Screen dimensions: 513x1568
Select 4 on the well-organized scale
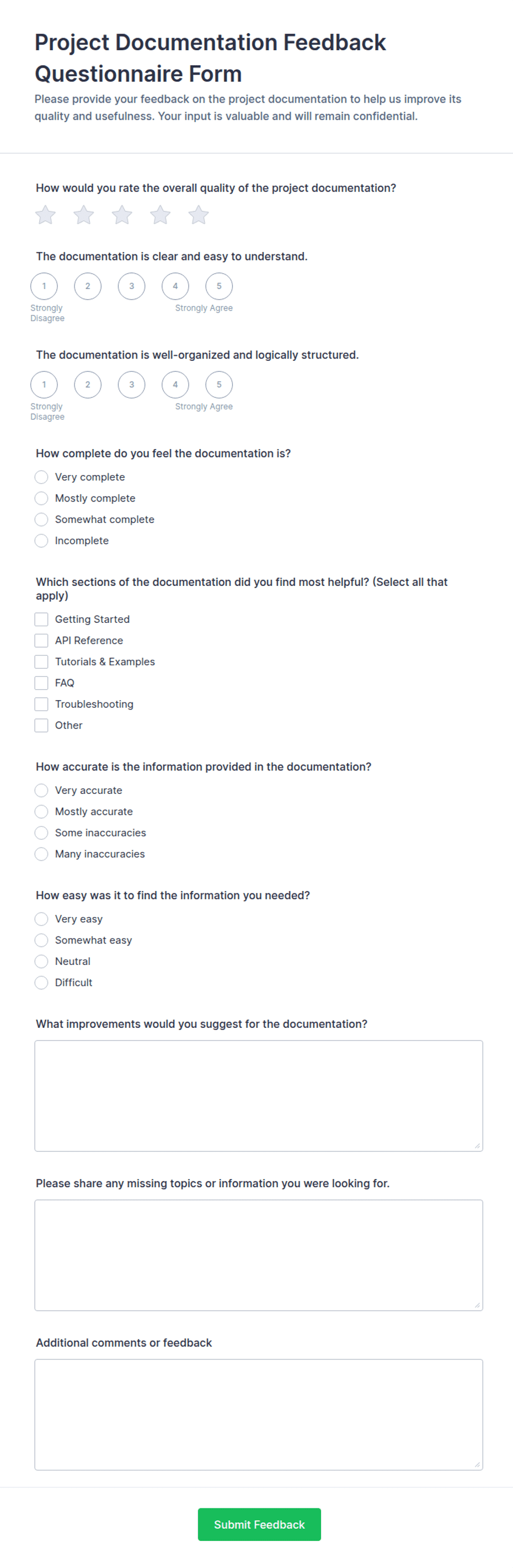click(175, 385)
